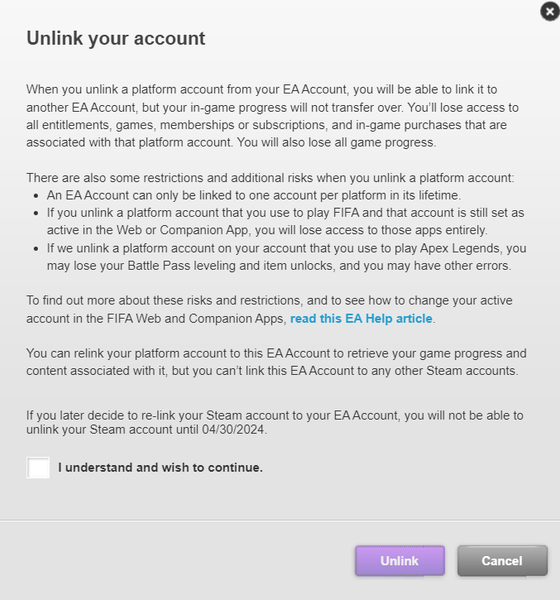Click the bullet dot before 'If we unlink'
Viewport: 560px width, 600px height.
pos(36,249)
